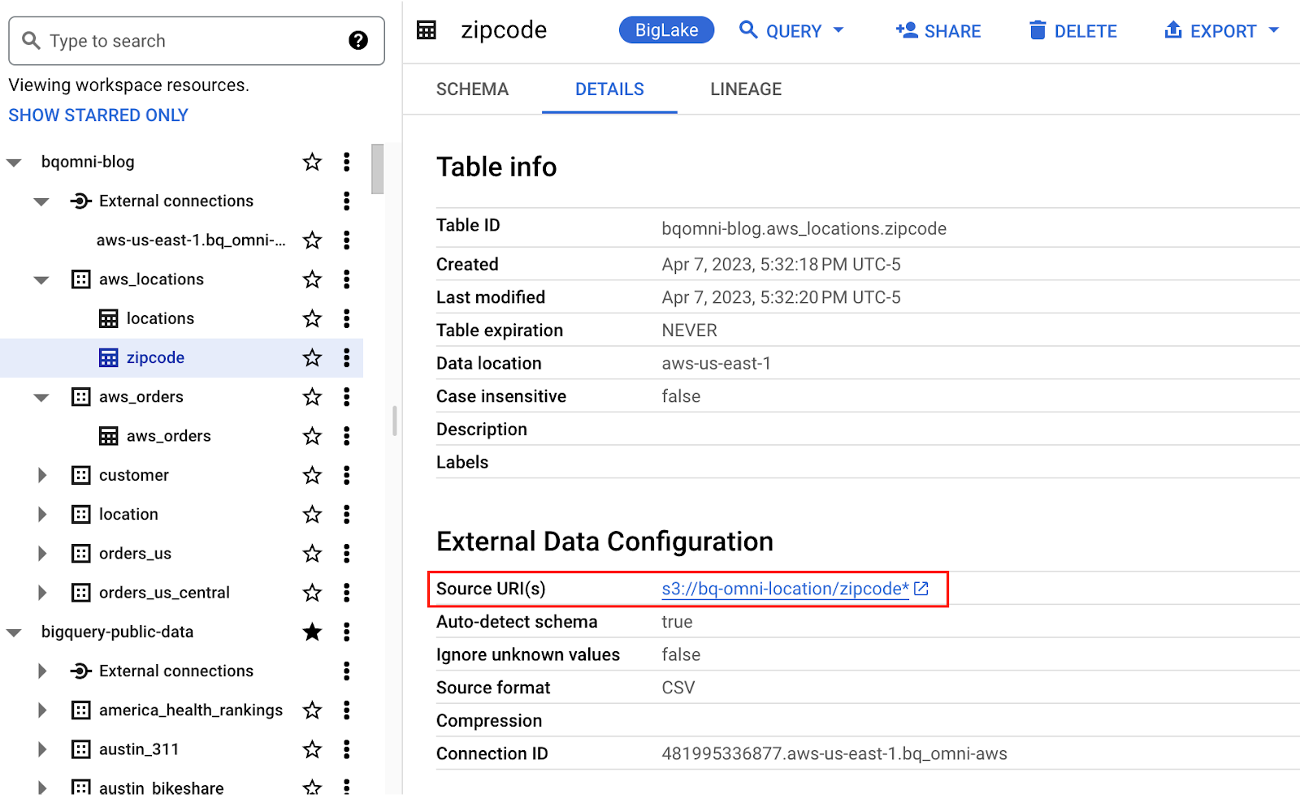Open more actions for customer dataset
1300x795 pixels.
(346, 475)
